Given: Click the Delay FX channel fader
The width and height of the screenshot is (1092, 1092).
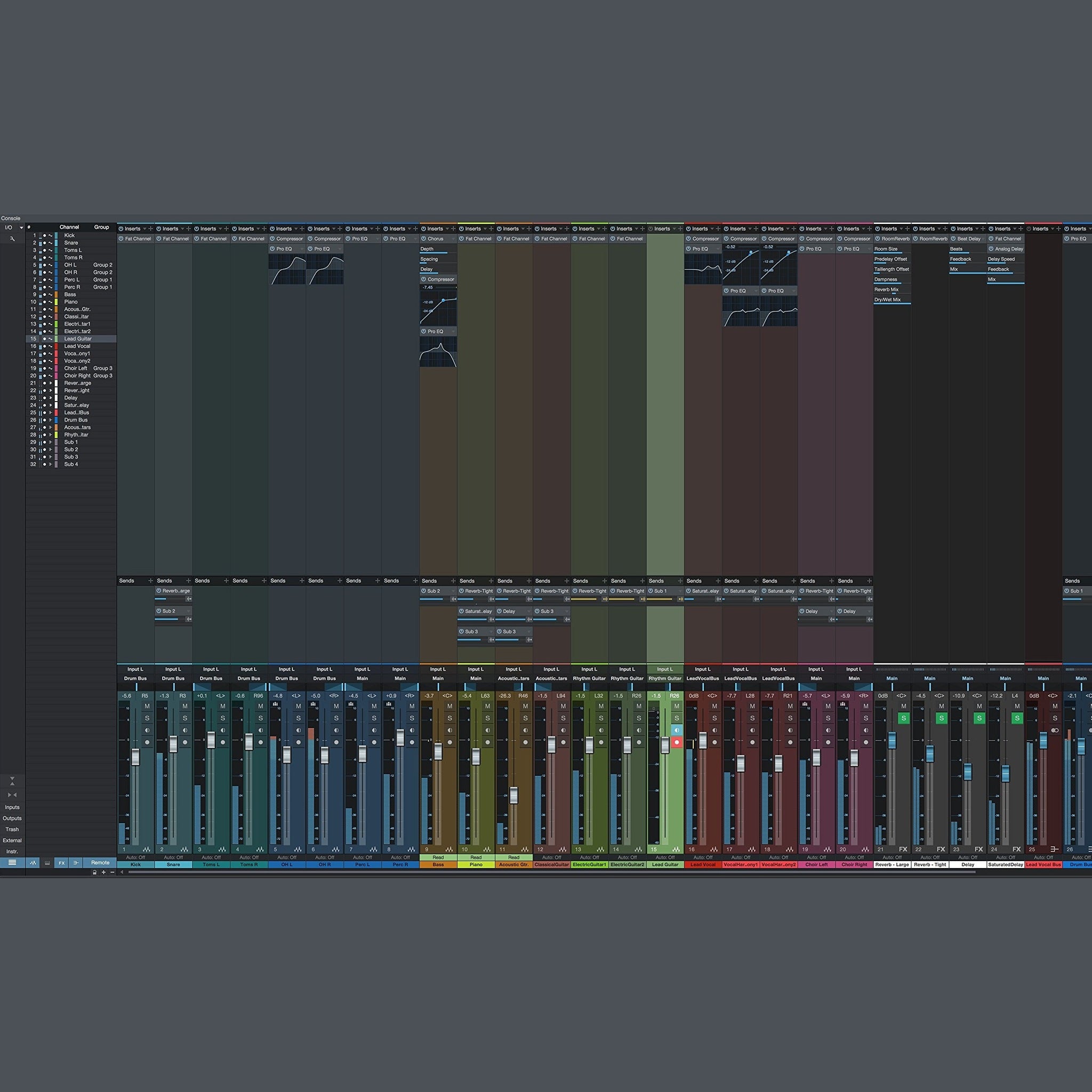Looking at the screenshot, I should (x=968, y=772).
